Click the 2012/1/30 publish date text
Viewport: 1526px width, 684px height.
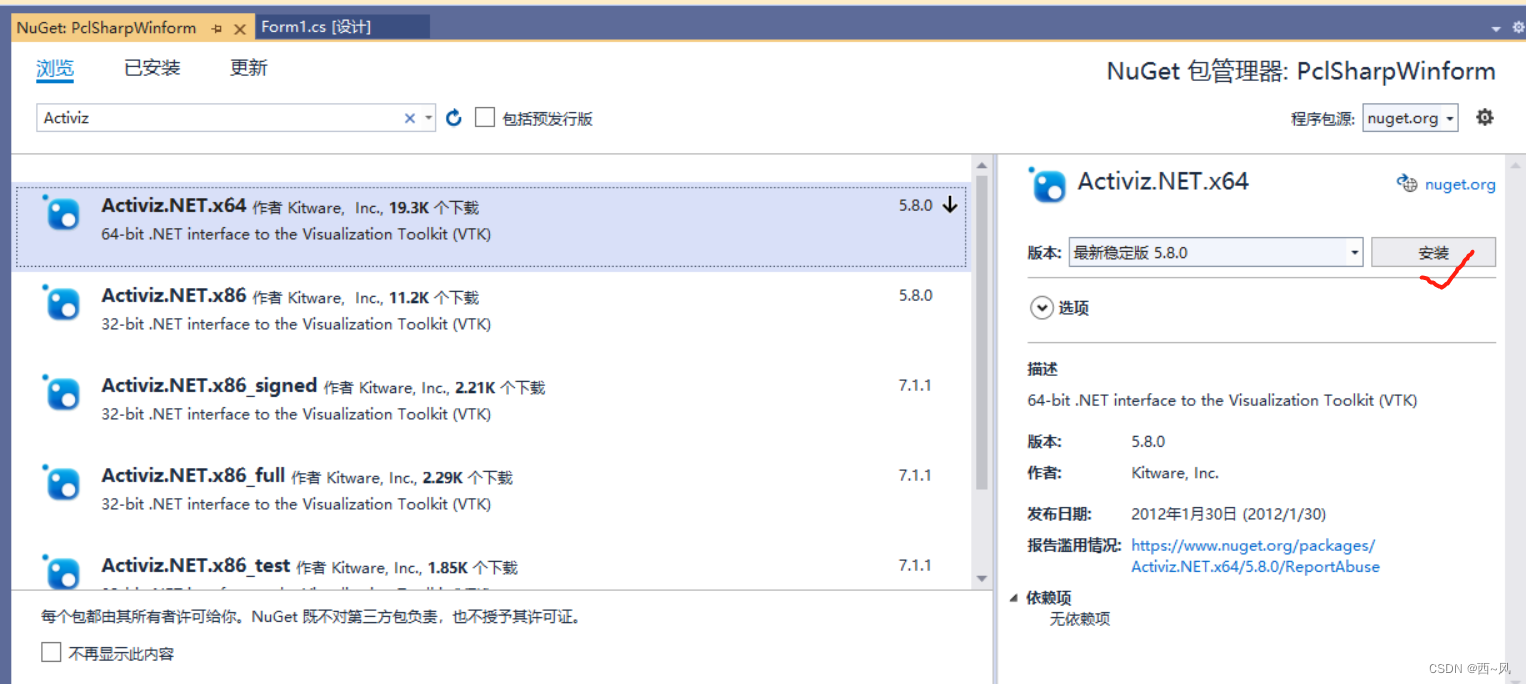[x=1228, y=514]
